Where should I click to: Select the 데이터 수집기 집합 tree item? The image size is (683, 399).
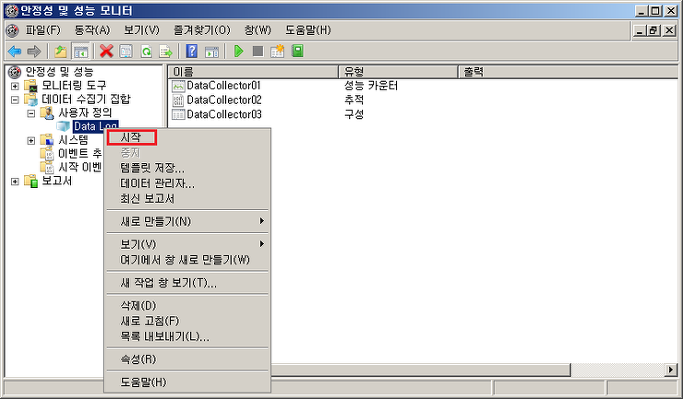coord(86,99)
